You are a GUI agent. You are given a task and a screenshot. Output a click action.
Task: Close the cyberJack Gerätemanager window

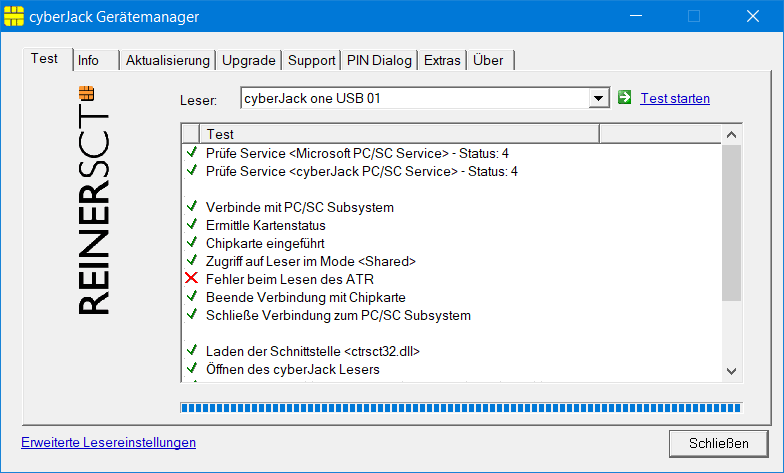(x=753, y=16)
